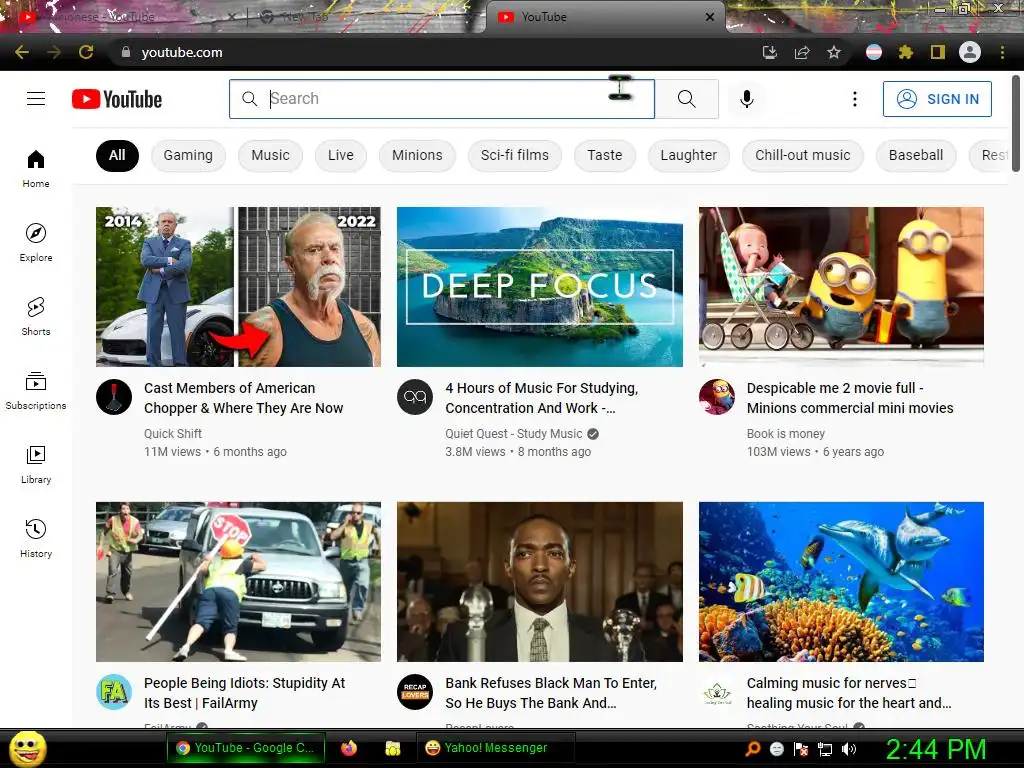The image size is (1024, 768).
Task: Open YouTube settings three-dot menu
Action: 854,99
